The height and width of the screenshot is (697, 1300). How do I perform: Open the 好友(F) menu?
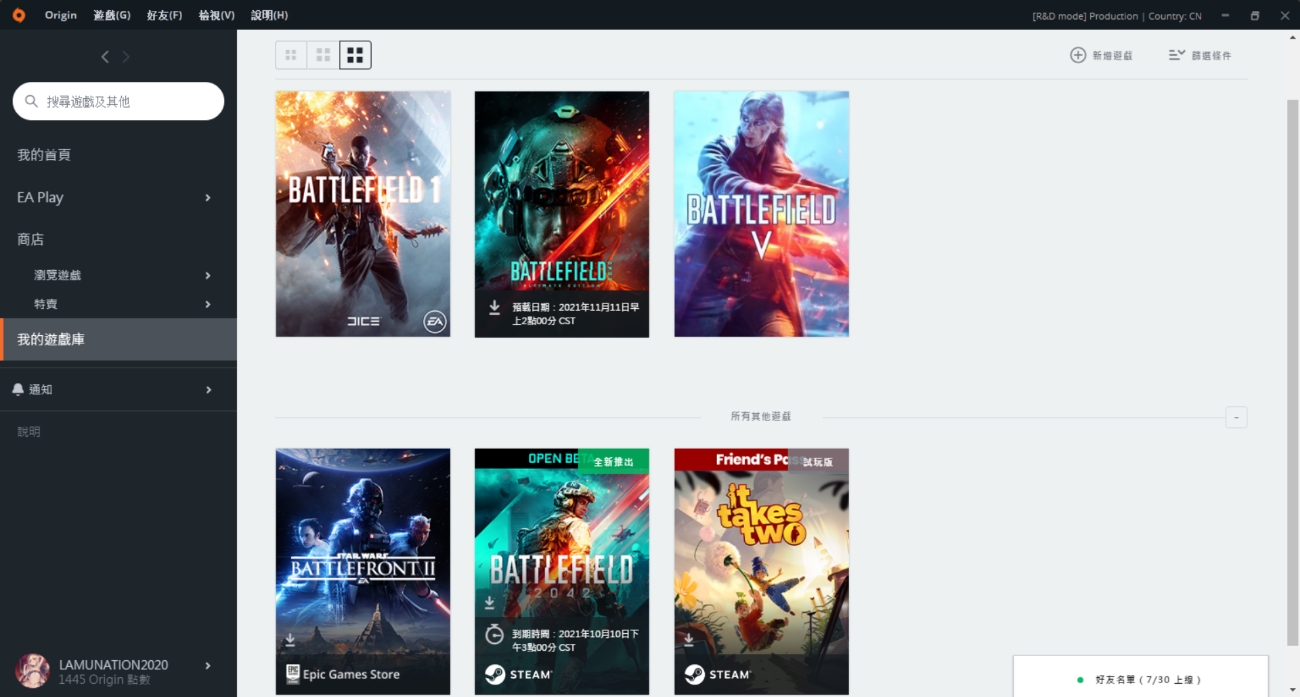pos(164,15)
